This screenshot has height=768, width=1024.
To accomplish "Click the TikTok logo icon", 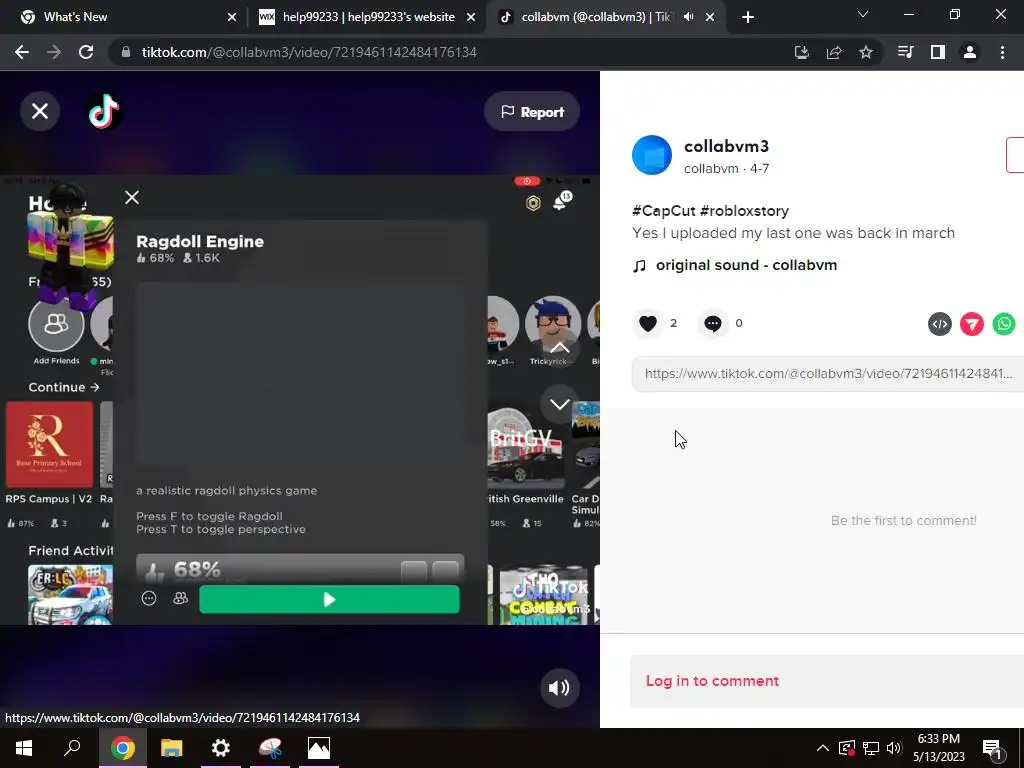I will coord(103,111).
